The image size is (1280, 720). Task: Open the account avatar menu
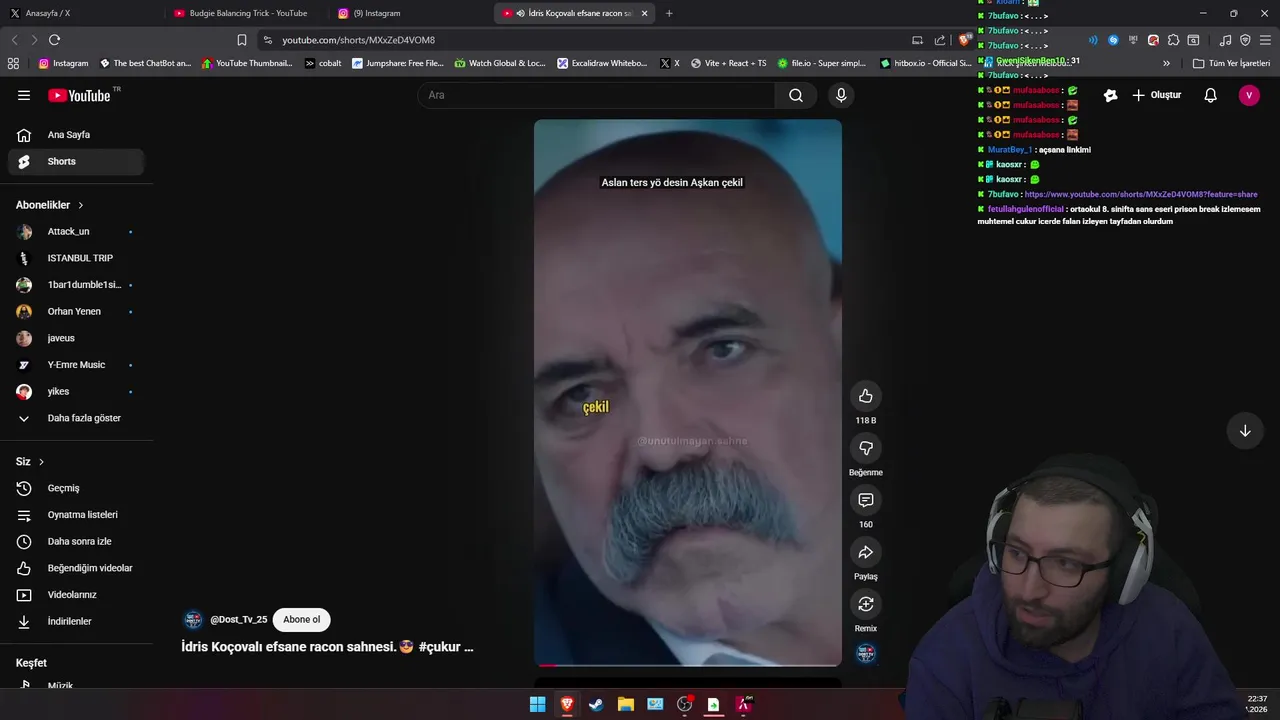click(x=1248, y=95)
